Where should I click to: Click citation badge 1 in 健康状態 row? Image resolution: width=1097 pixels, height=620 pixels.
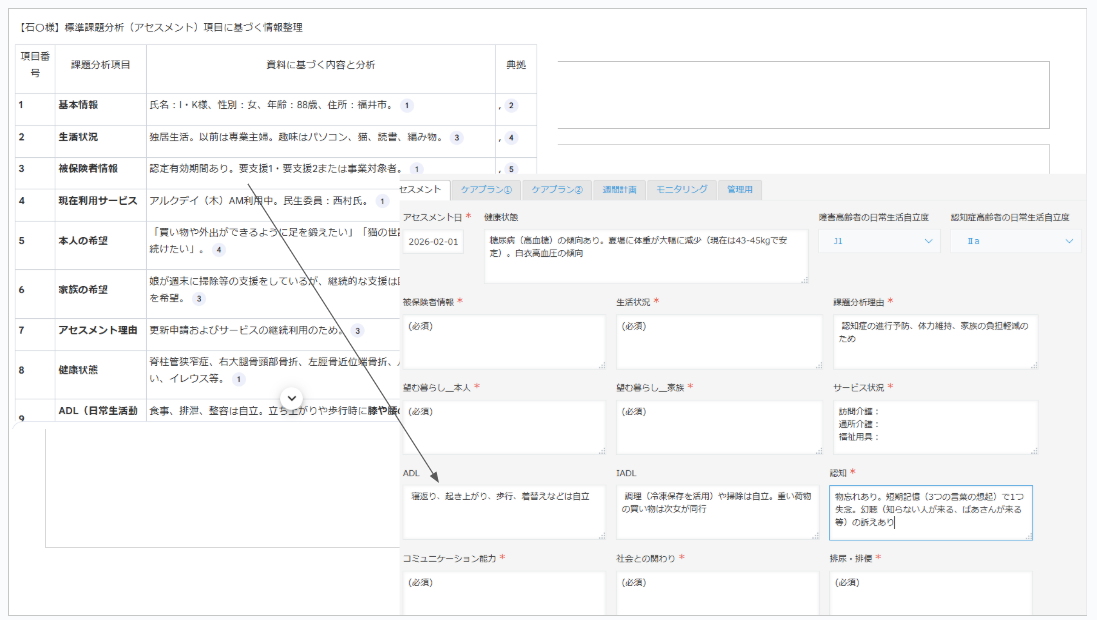(x=238, y=379)
